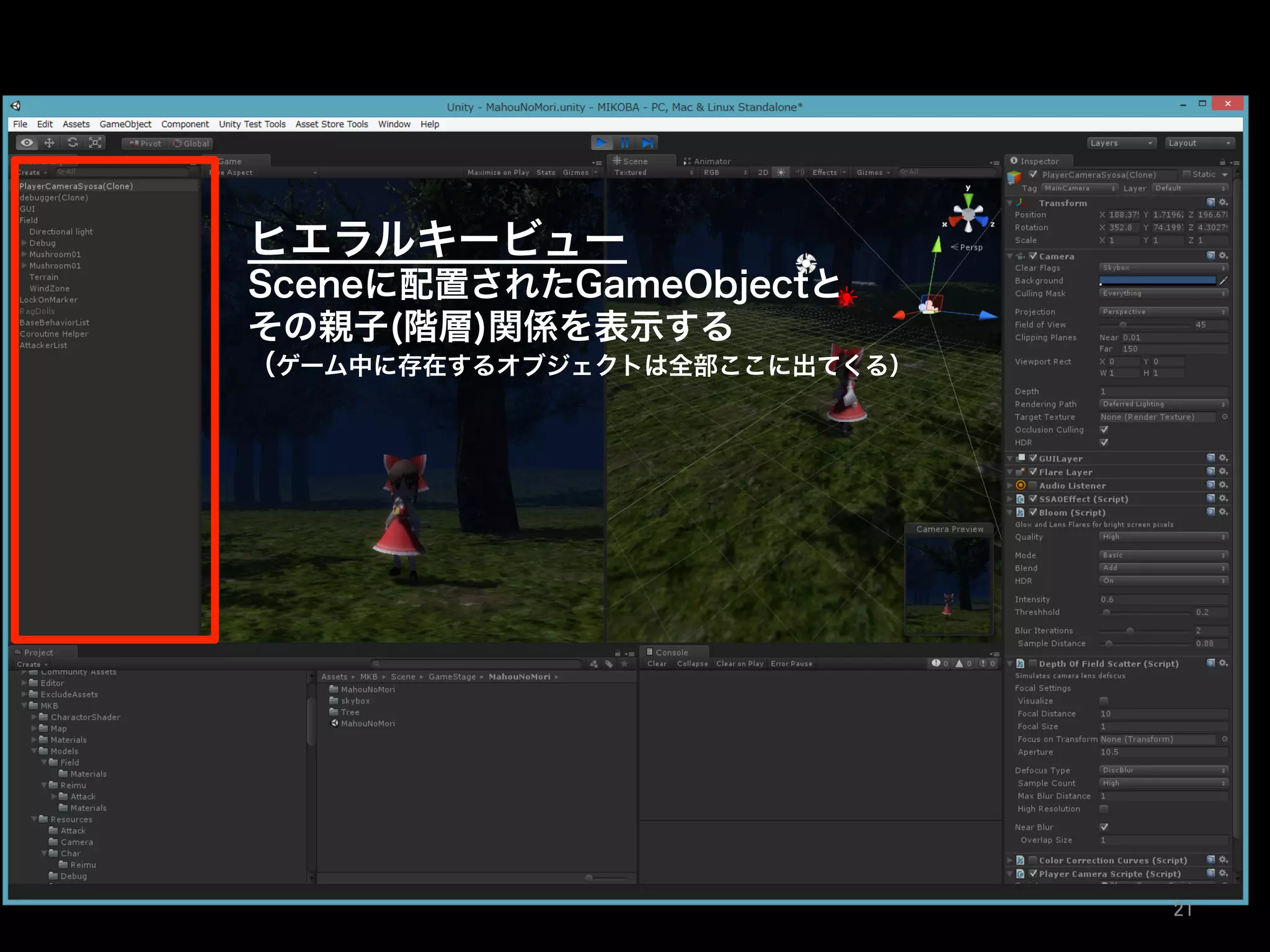Toggle scene lighting sun icon

point(781,172)
